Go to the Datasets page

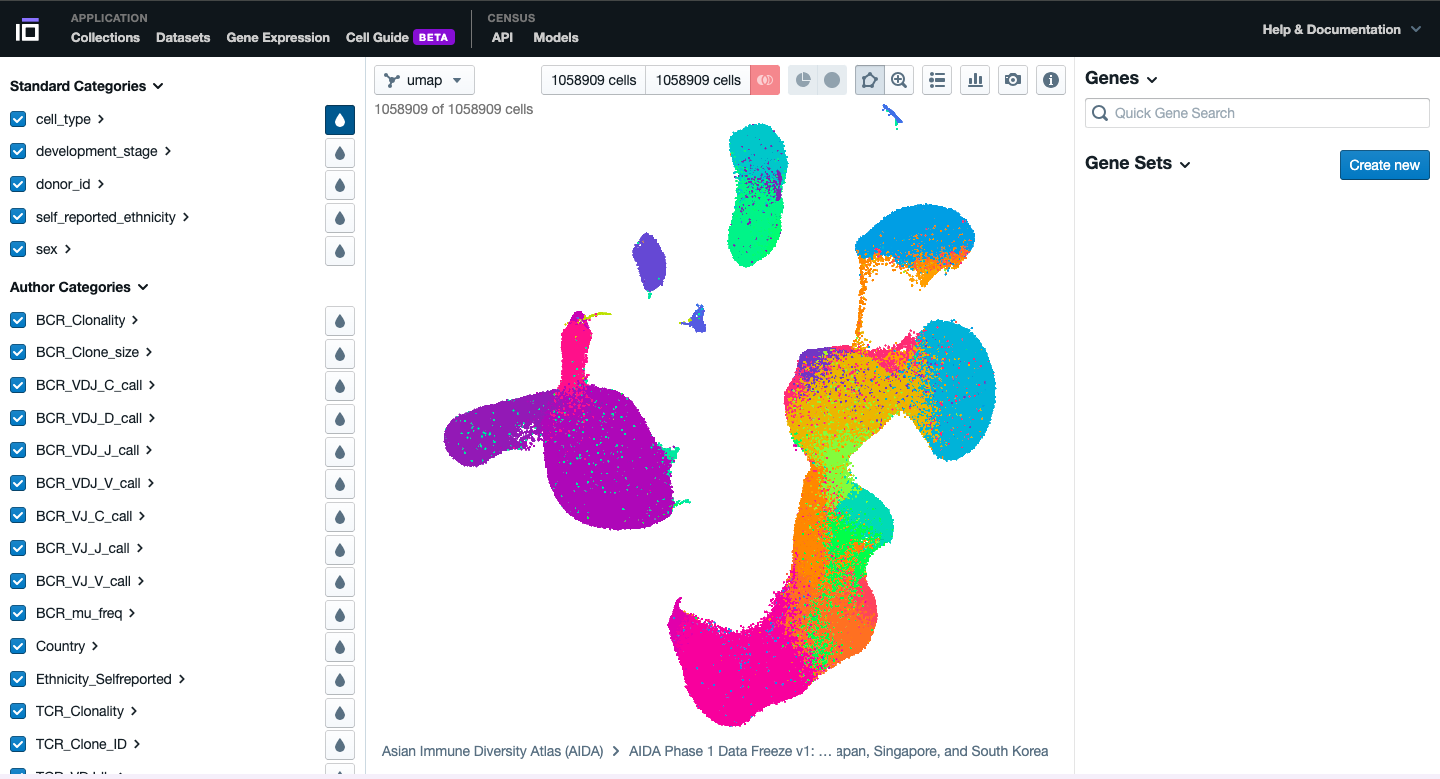183,38
